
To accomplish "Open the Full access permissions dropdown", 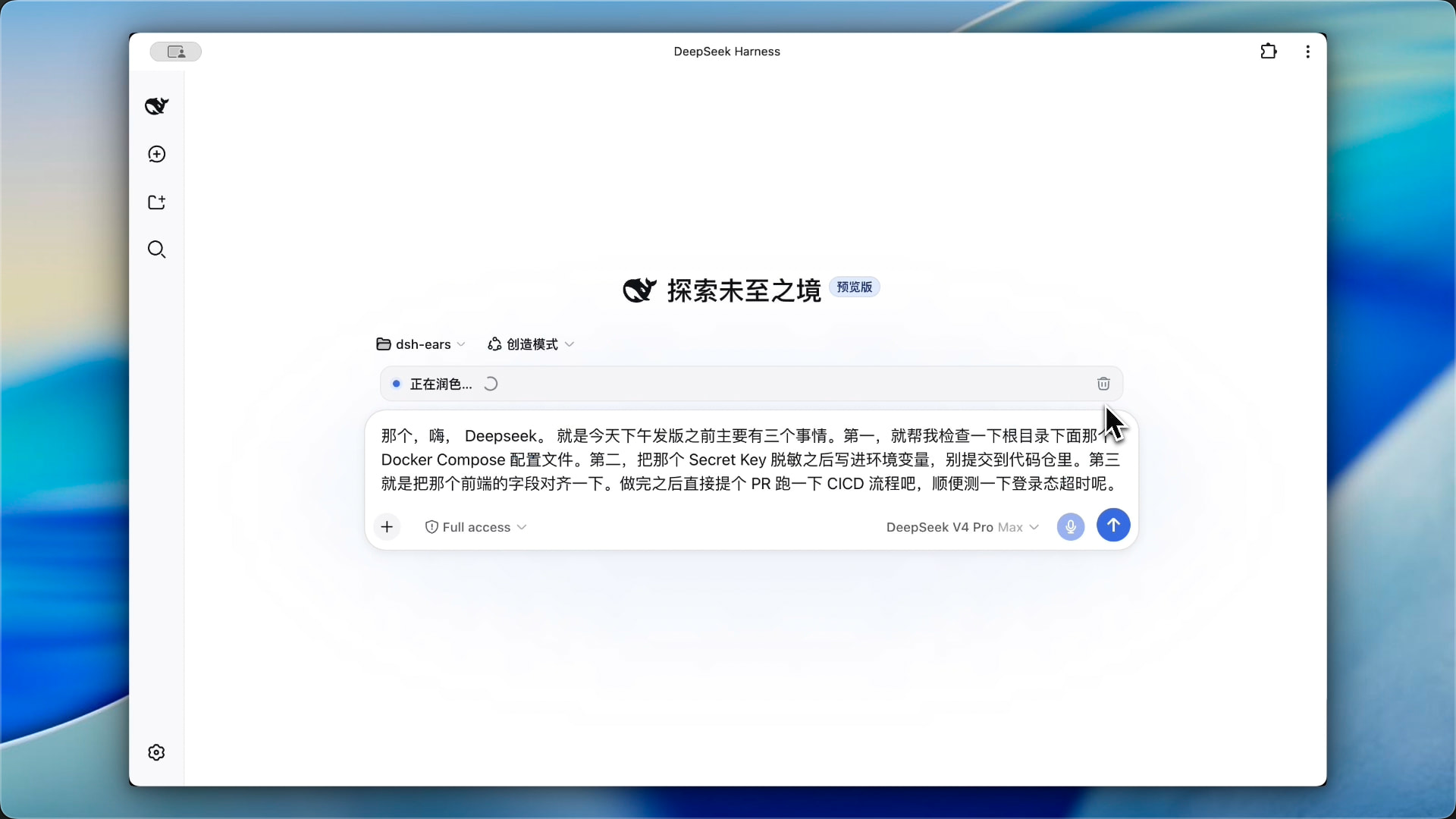I will pyautogui.click(x=475, y=527).
